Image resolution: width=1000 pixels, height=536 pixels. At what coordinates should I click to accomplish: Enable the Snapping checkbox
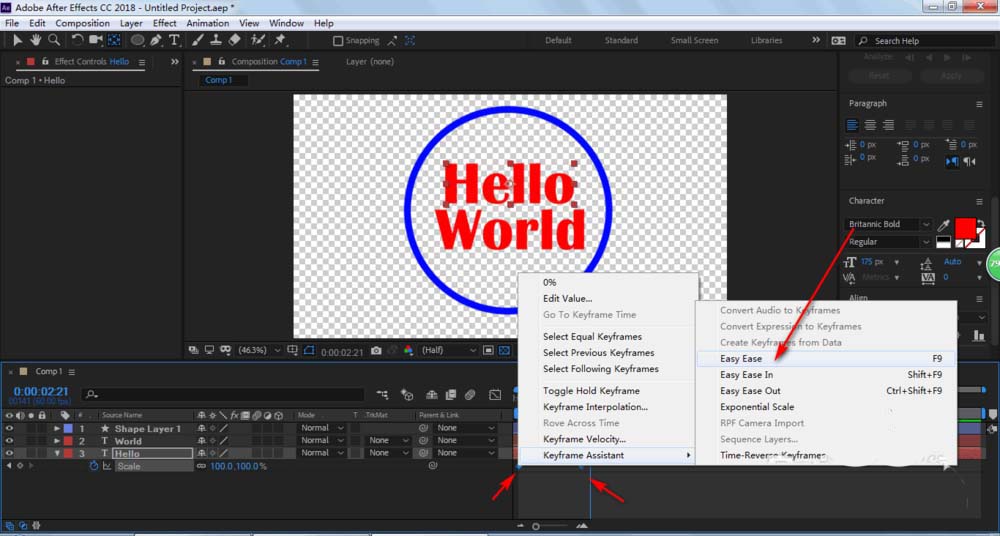[x=338, y=41]
